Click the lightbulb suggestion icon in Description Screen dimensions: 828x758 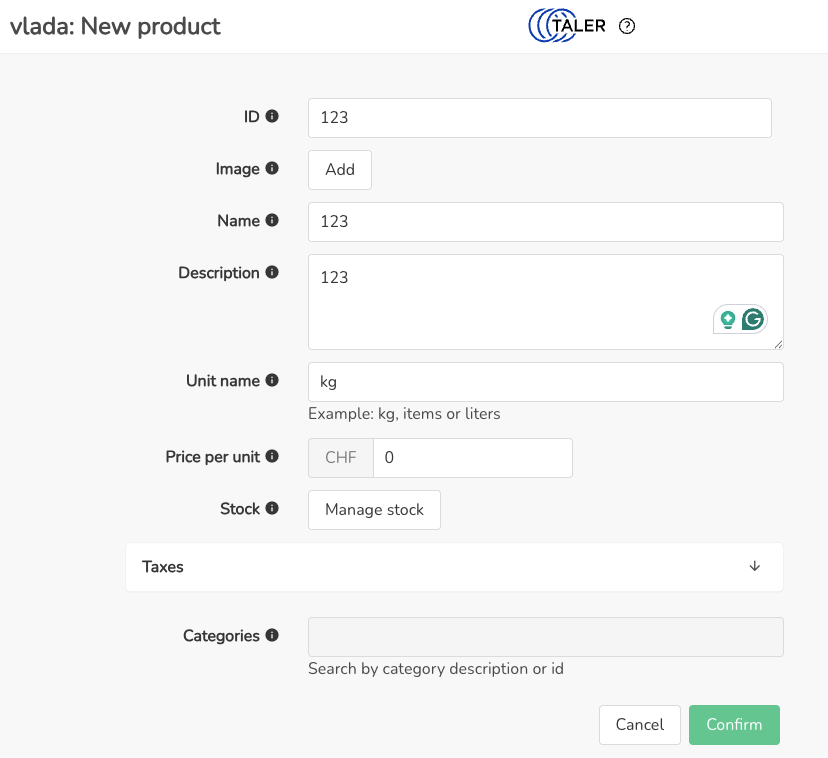727,320
